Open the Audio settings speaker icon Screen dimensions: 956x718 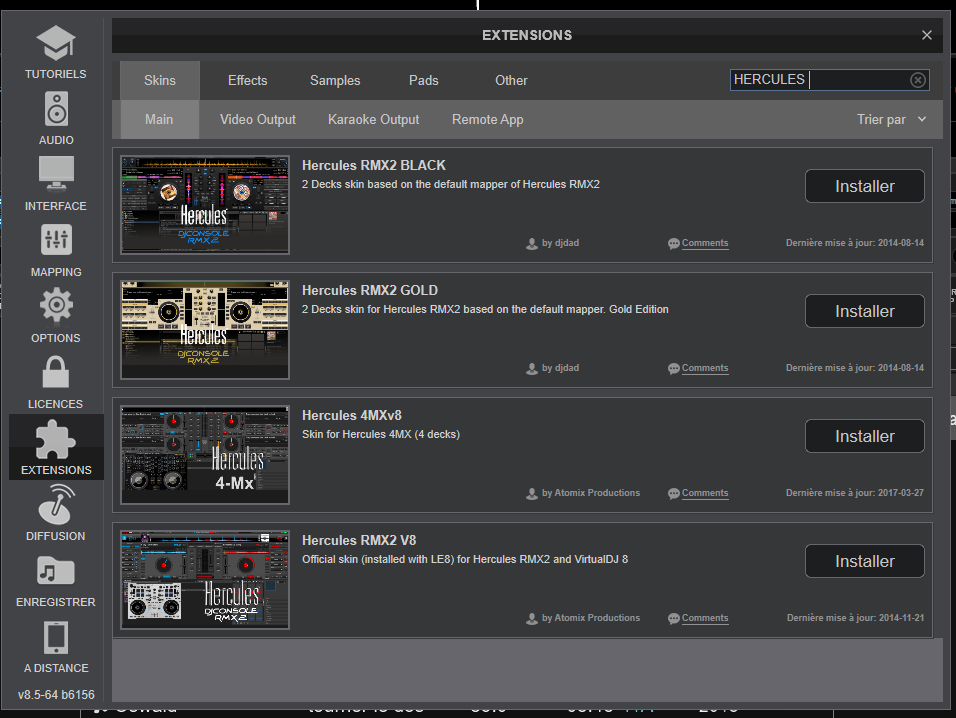[56, 109]
